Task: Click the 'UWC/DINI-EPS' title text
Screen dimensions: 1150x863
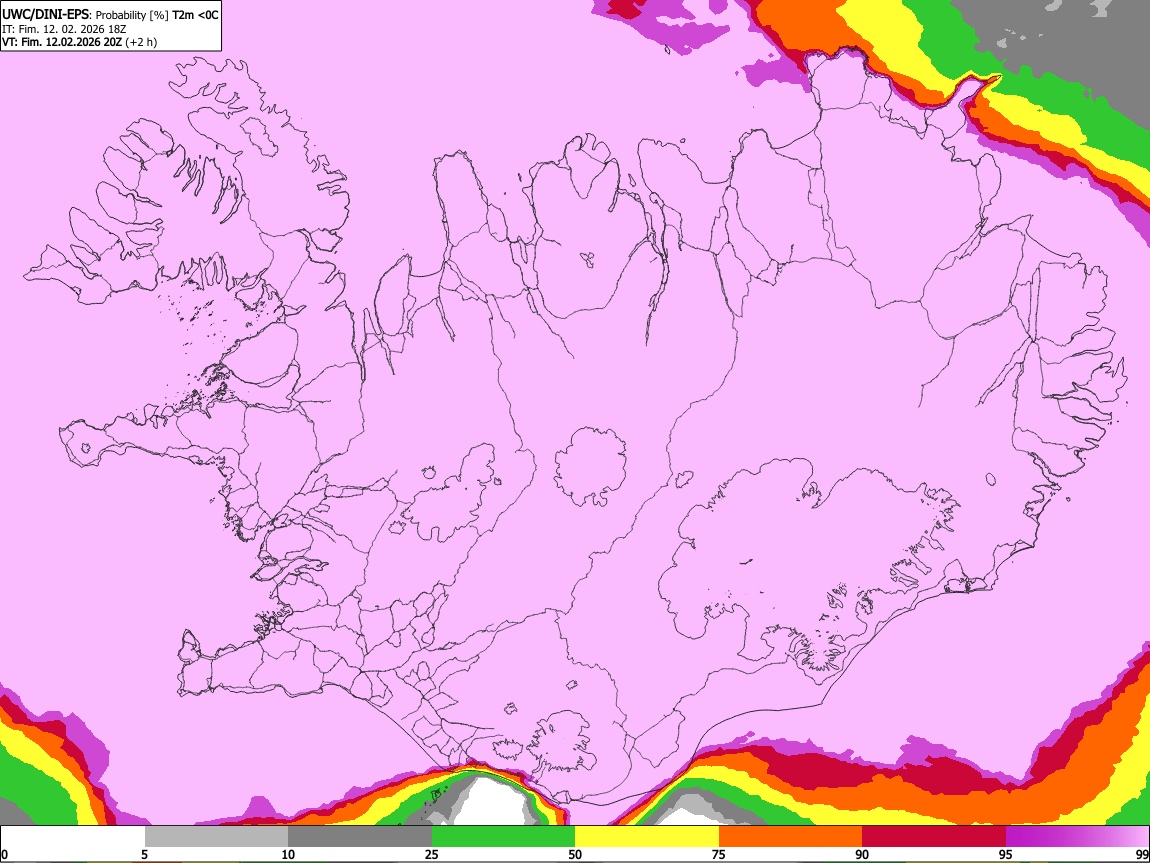Action: (x=45, y=15)
